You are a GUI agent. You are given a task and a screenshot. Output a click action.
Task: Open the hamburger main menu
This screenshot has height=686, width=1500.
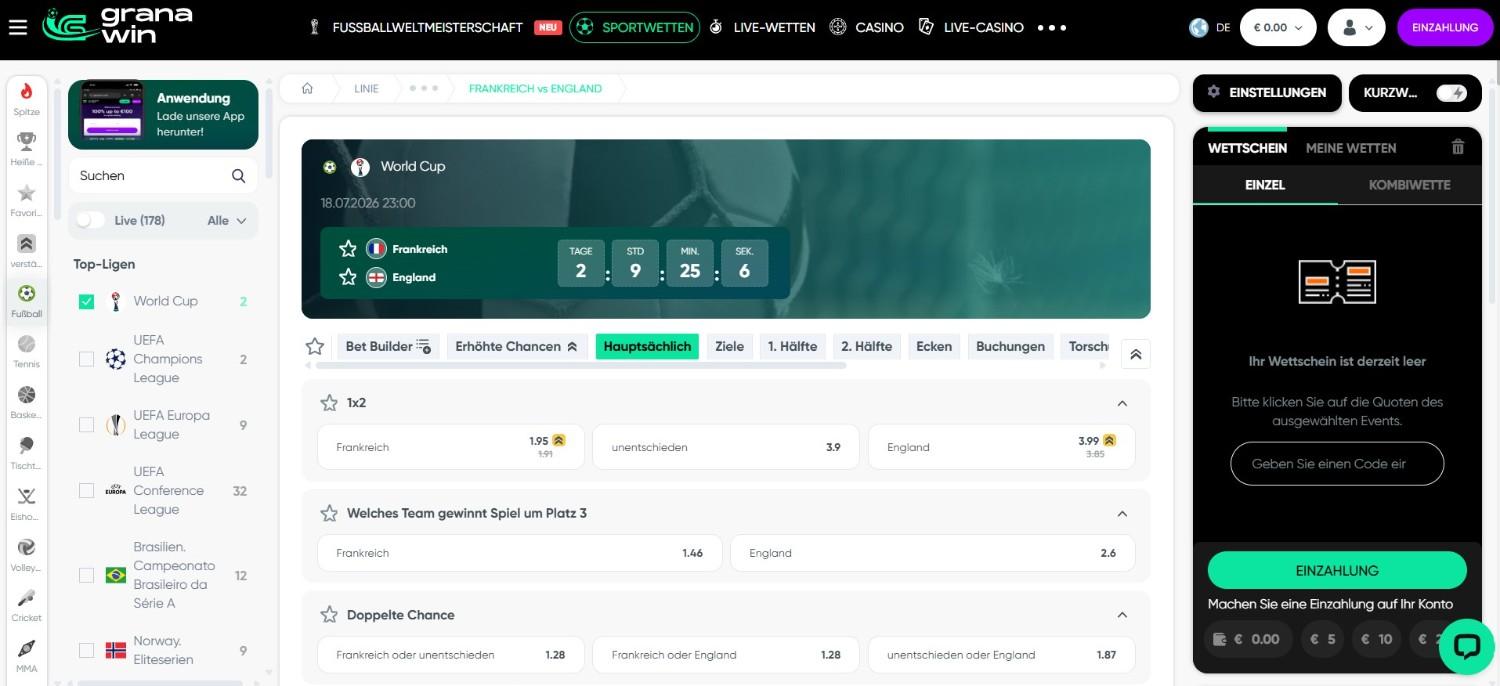coord(17,27)
